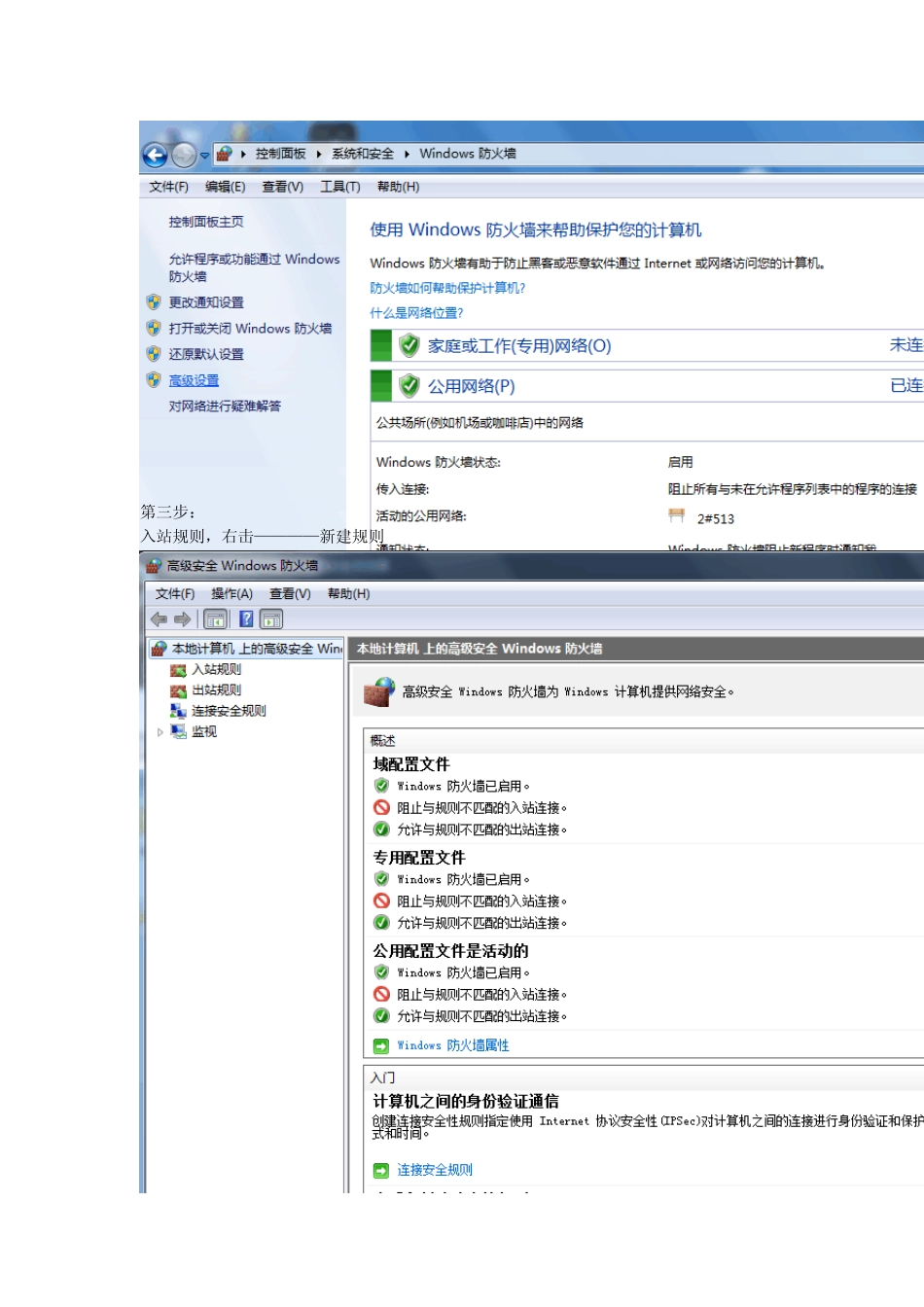The height and width of the screenshot is (1307, 924).
Task: Select 本地计算机 上的高级安全 root tree node
Action: pos(247,649)
